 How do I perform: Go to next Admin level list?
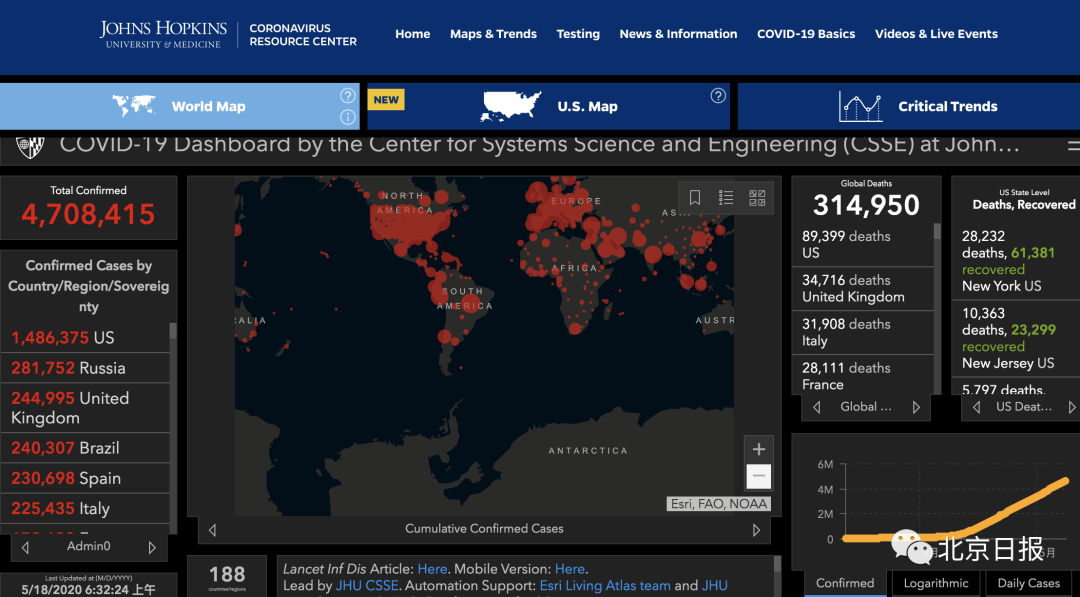pyautogui.click(x=152, y=547)
